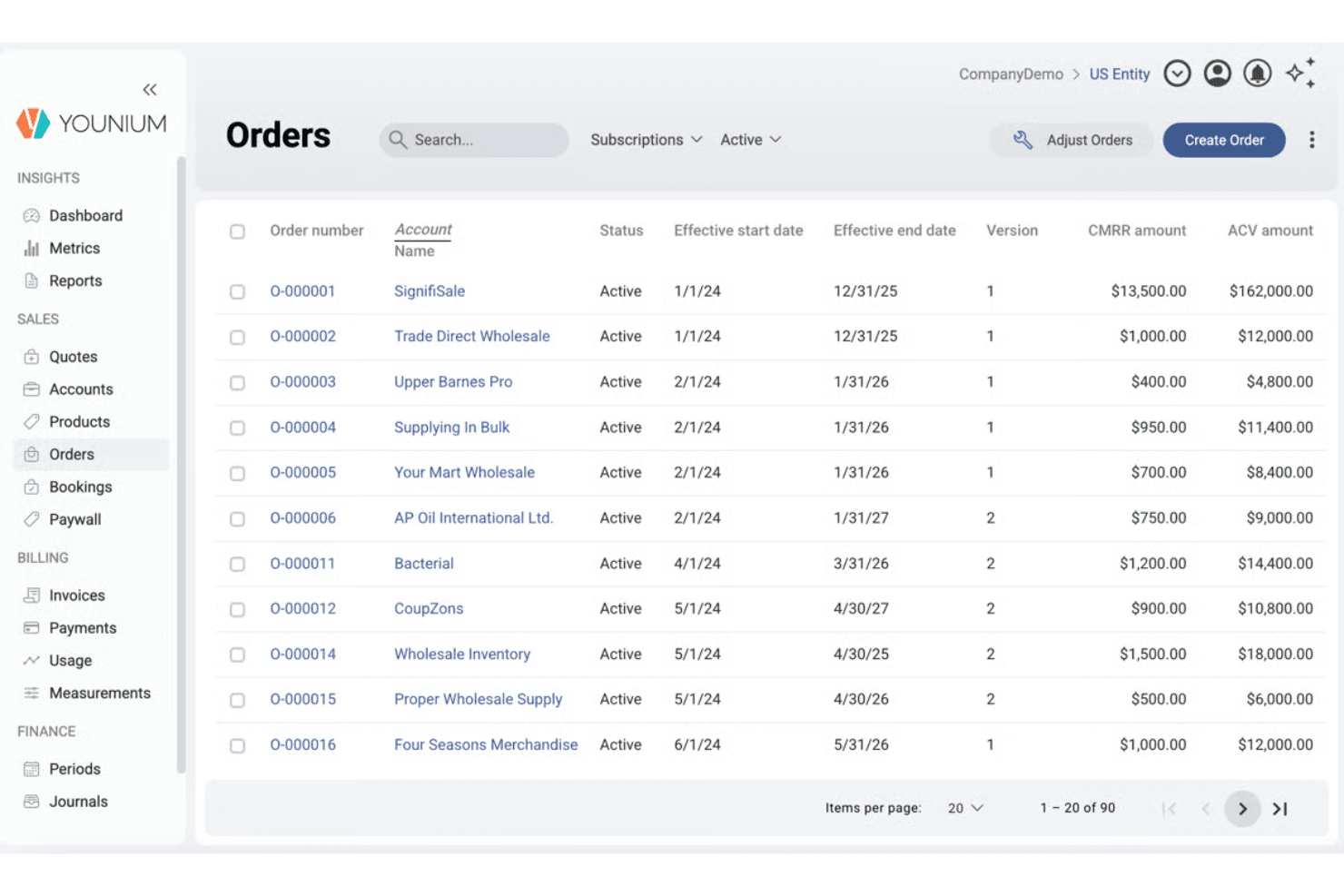Select checkbox for order O-000001
1344x896 pixels.
point(237,291)
